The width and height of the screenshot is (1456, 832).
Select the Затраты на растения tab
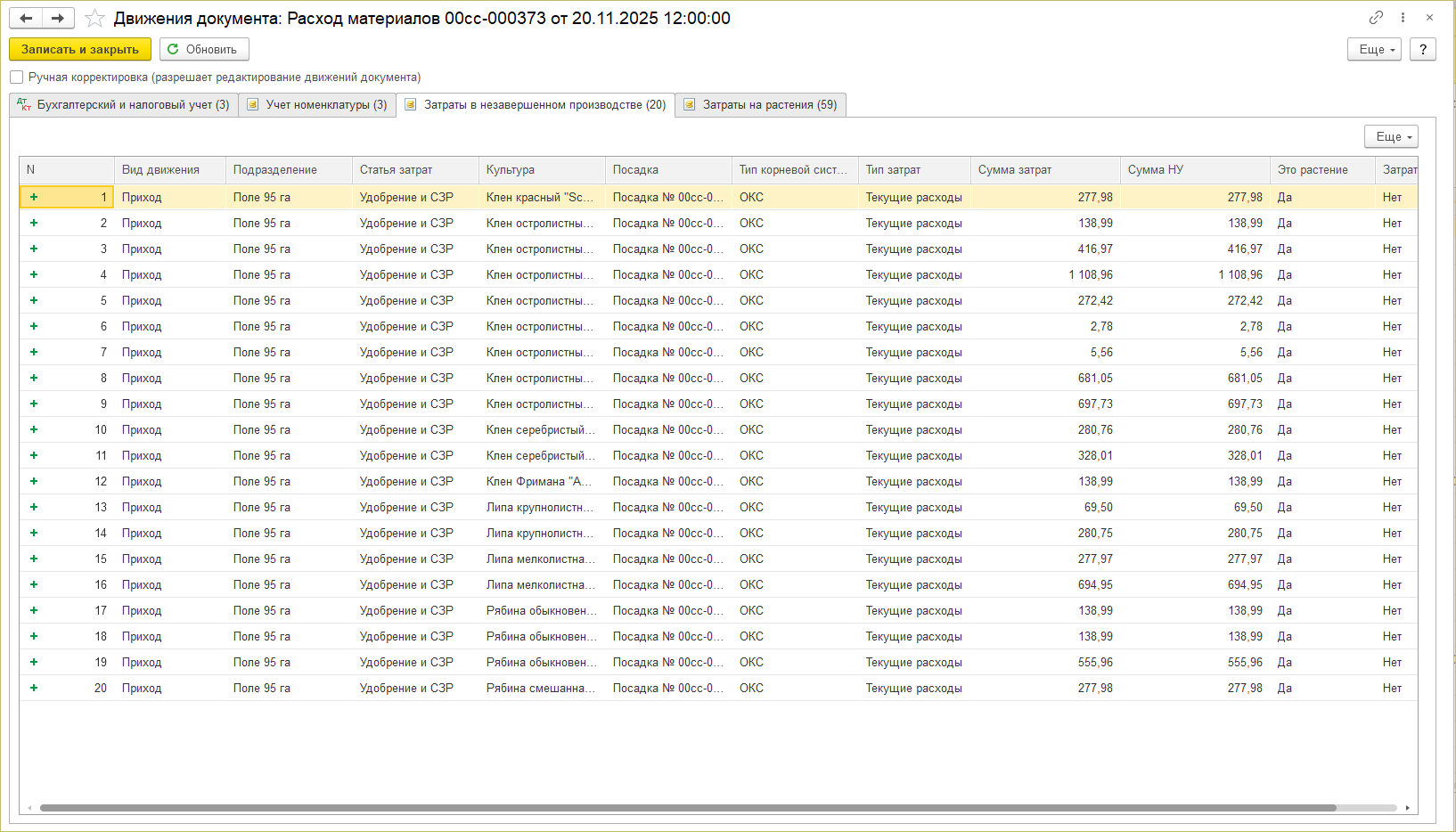click(x=760, y=105)
